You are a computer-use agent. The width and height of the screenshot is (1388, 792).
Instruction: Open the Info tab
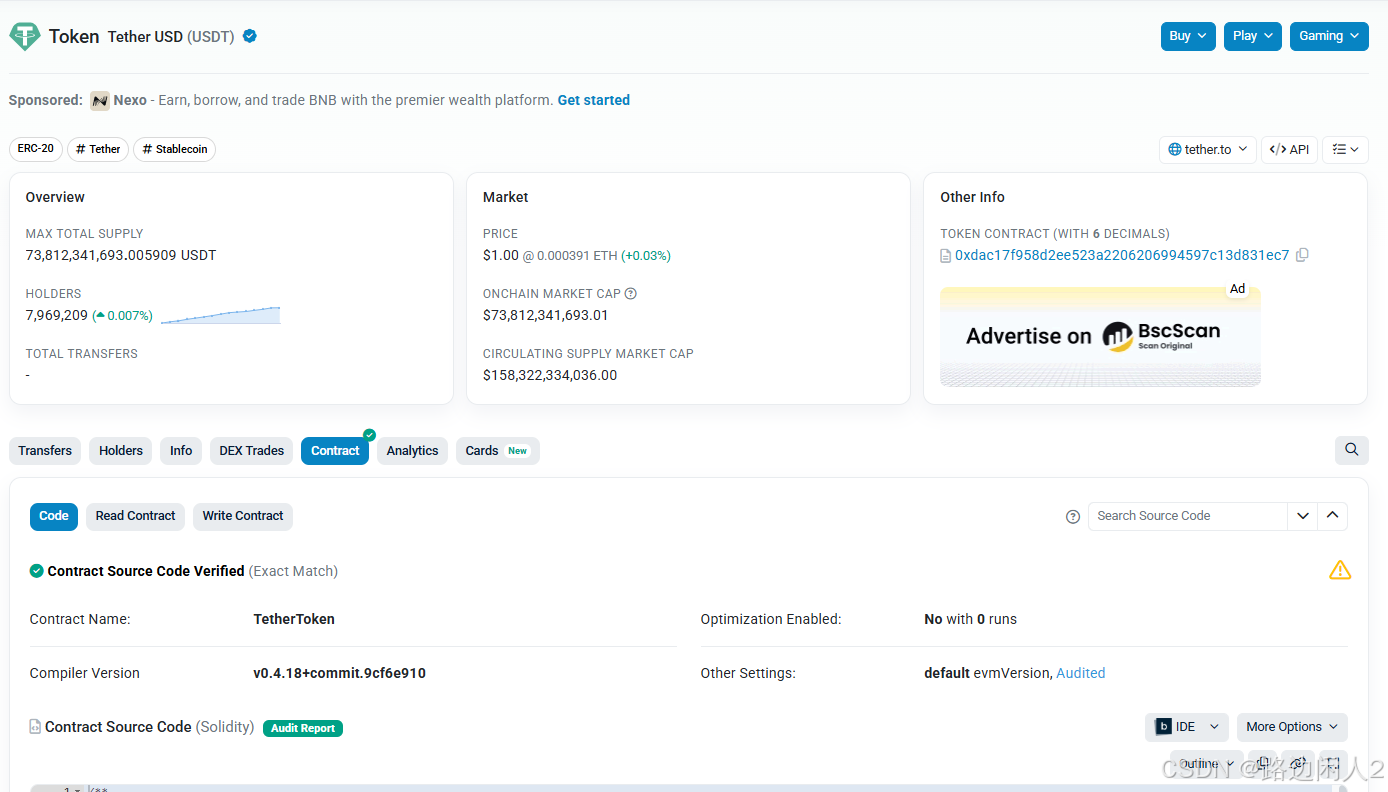(x=181, y=451)
